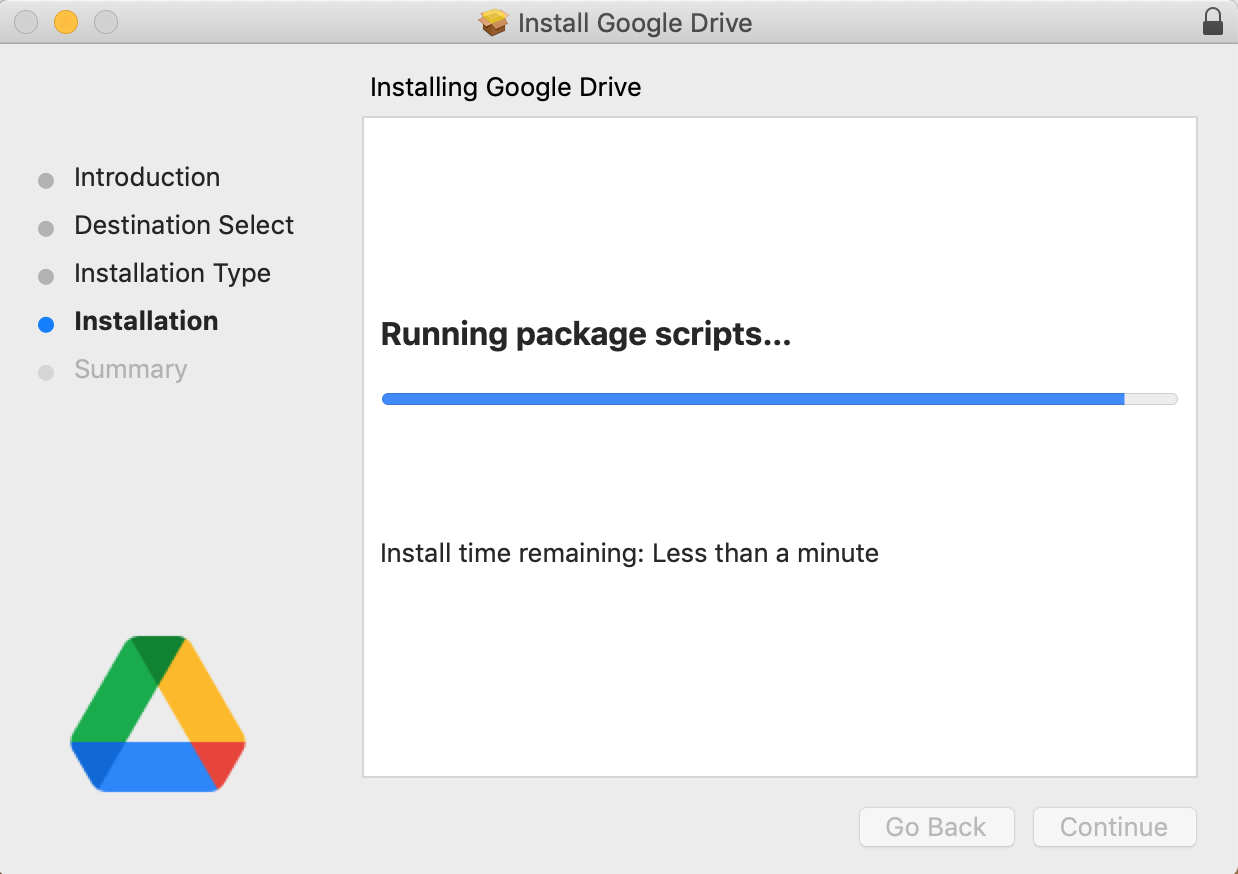
Task: Click the faded bullet next to Summary
Action: (45, 372)
